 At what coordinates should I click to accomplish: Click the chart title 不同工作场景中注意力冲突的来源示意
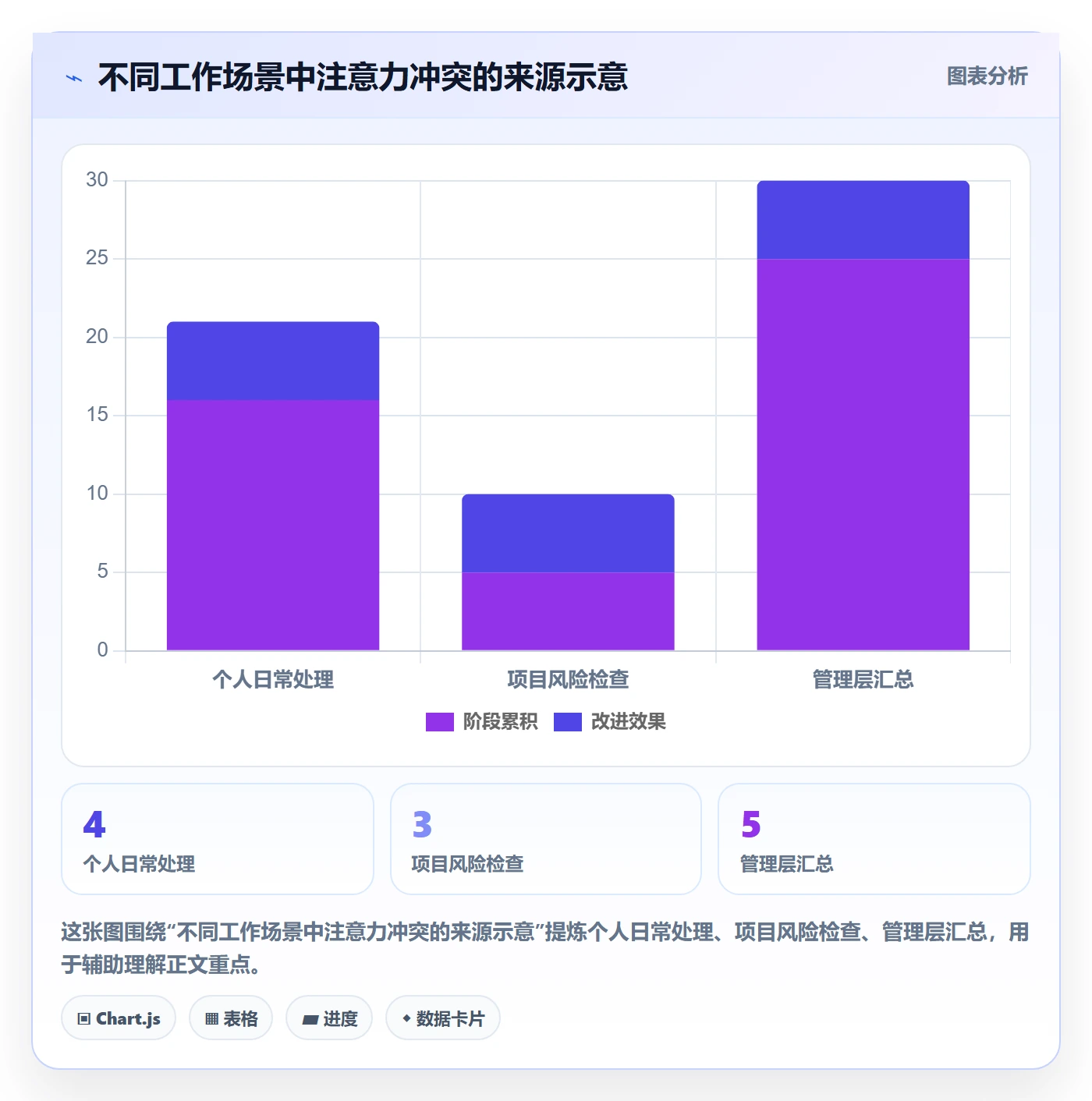363,77
